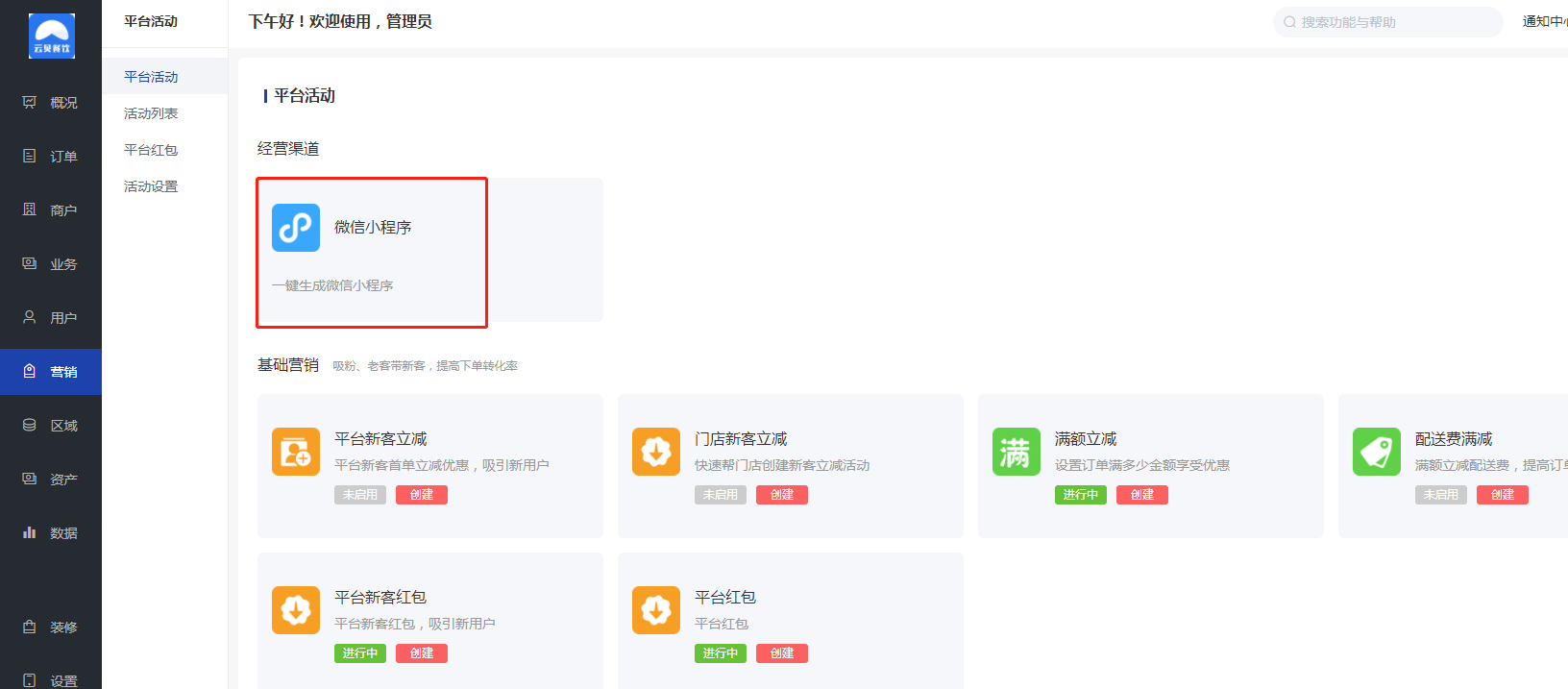Click the 基础营销 section heading
The height and width of the screenshot is (689, 1568).
288,365
